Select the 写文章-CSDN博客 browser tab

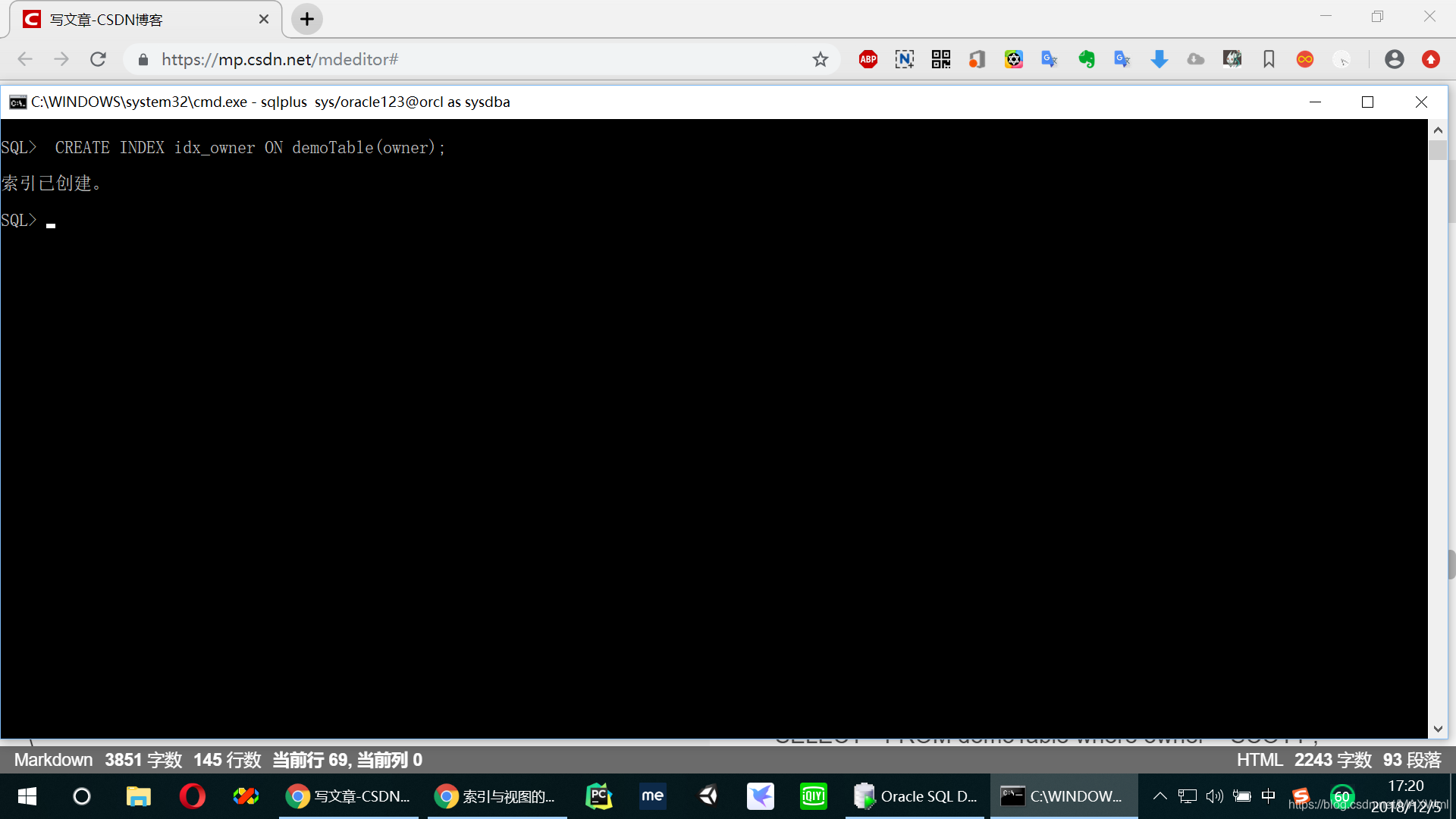[144, 20]
